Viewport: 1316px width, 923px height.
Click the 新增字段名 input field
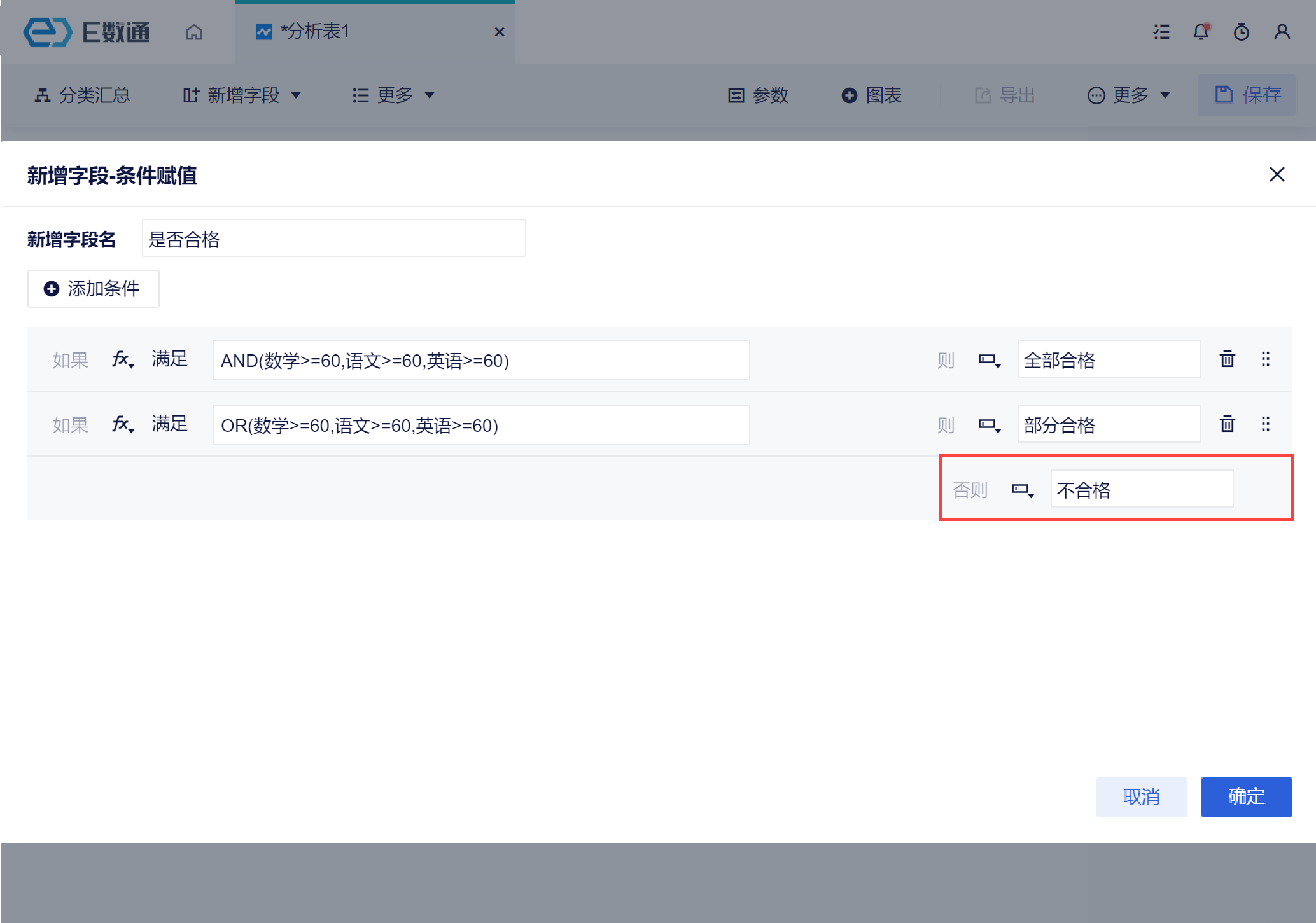coord(333,239)
